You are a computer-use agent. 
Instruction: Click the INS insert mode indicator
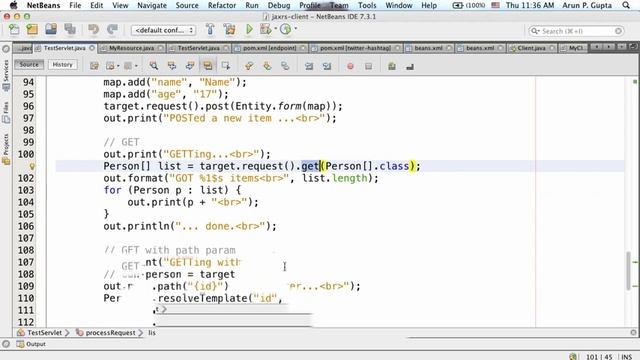click(x=627, y=357)
